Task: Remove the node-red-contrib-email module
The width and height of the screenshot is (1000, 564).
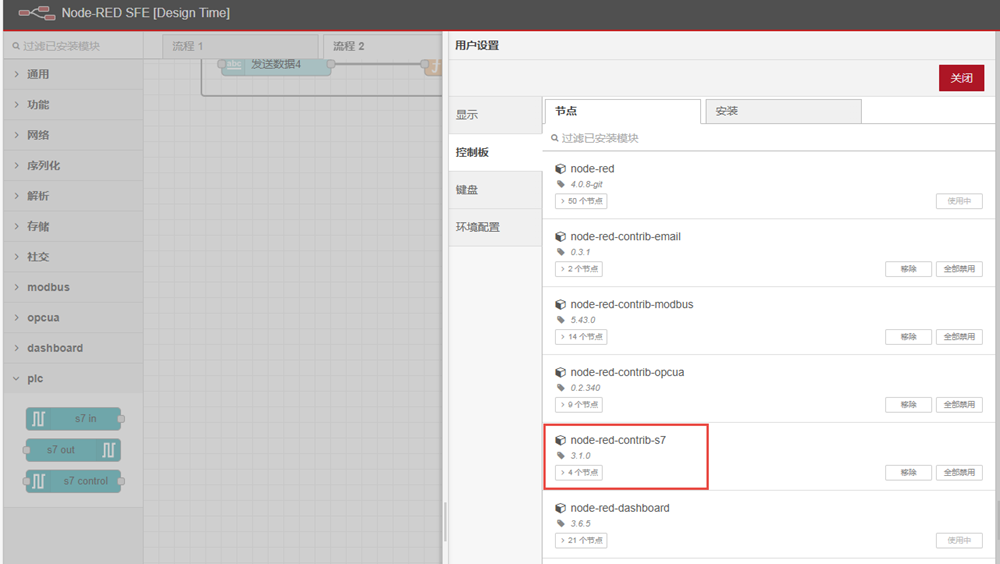Action: (908, 269)
